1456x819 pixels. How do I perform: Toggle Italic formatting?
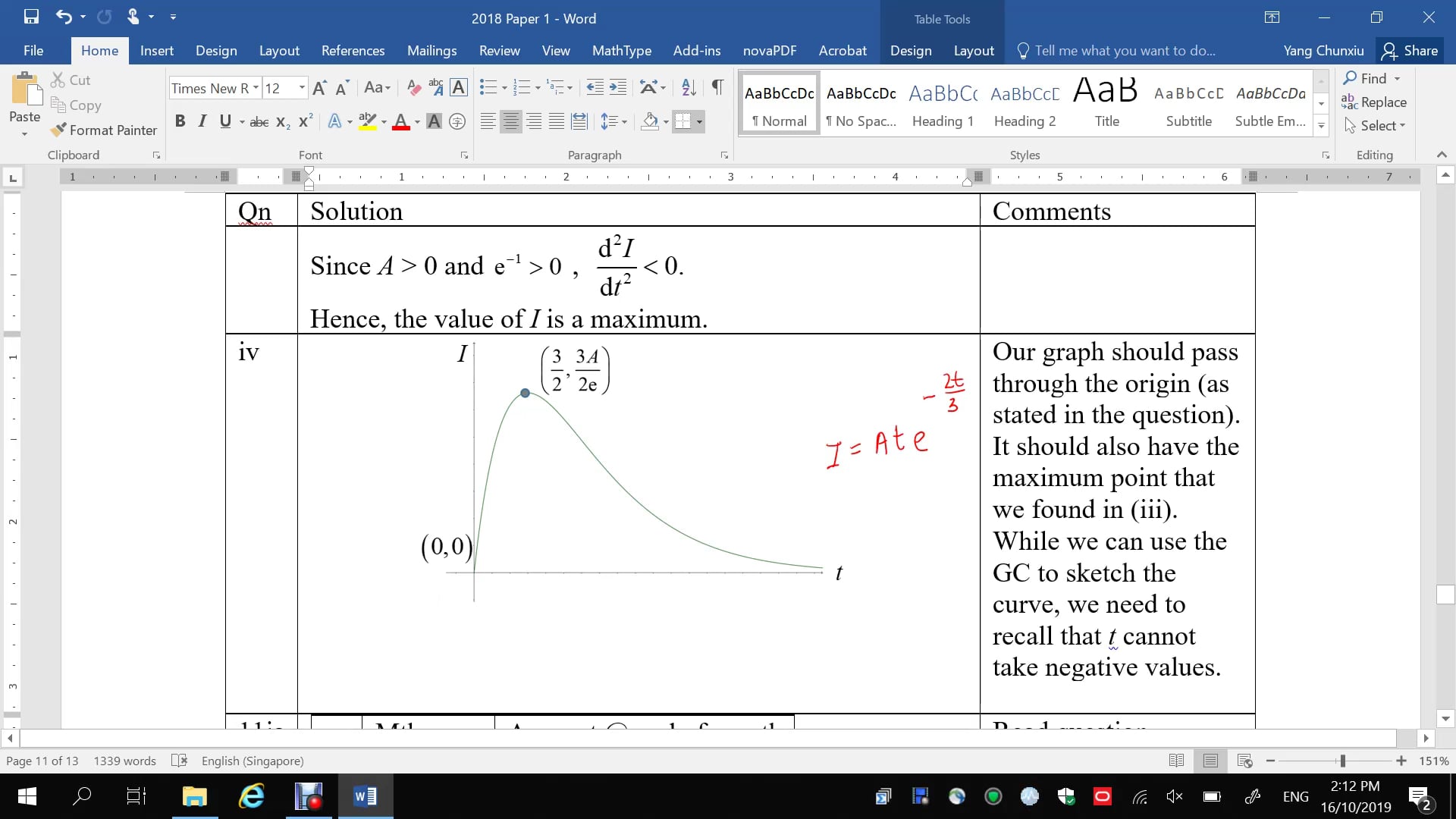(x=202, y=121)
